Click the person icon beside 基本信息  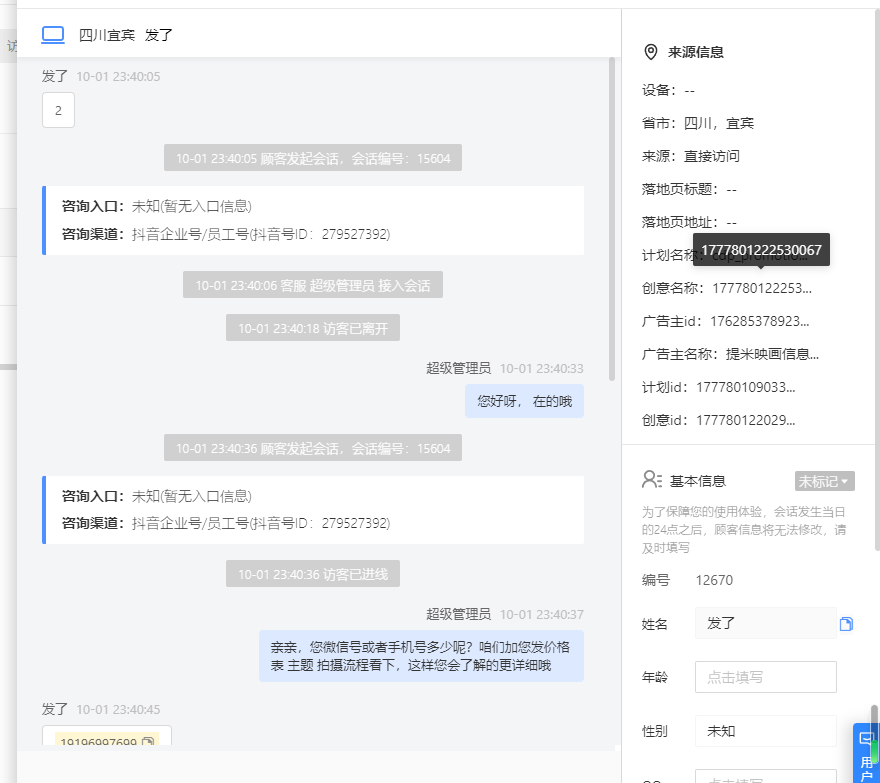click(652, 480)
